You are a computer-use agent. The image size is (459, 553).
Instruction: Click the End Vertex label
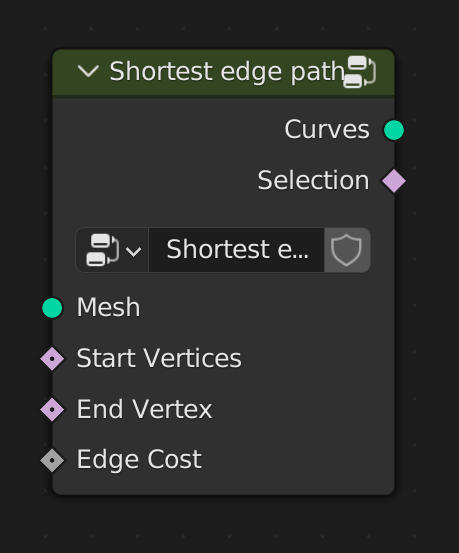coord(144,409)
